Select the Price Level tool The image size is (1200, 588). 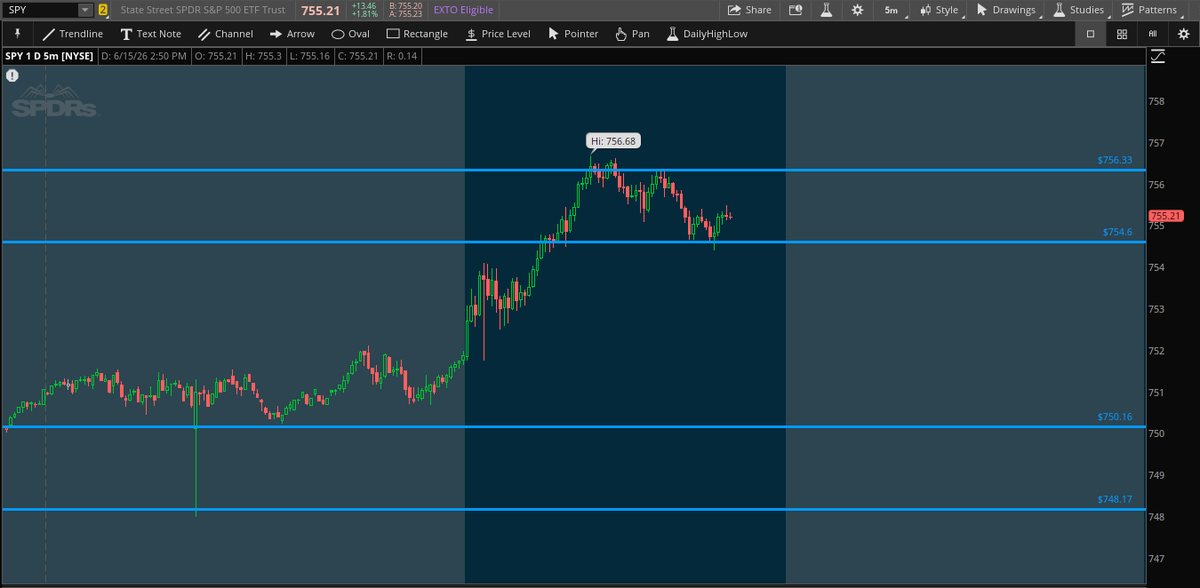(x=497, y=34)
